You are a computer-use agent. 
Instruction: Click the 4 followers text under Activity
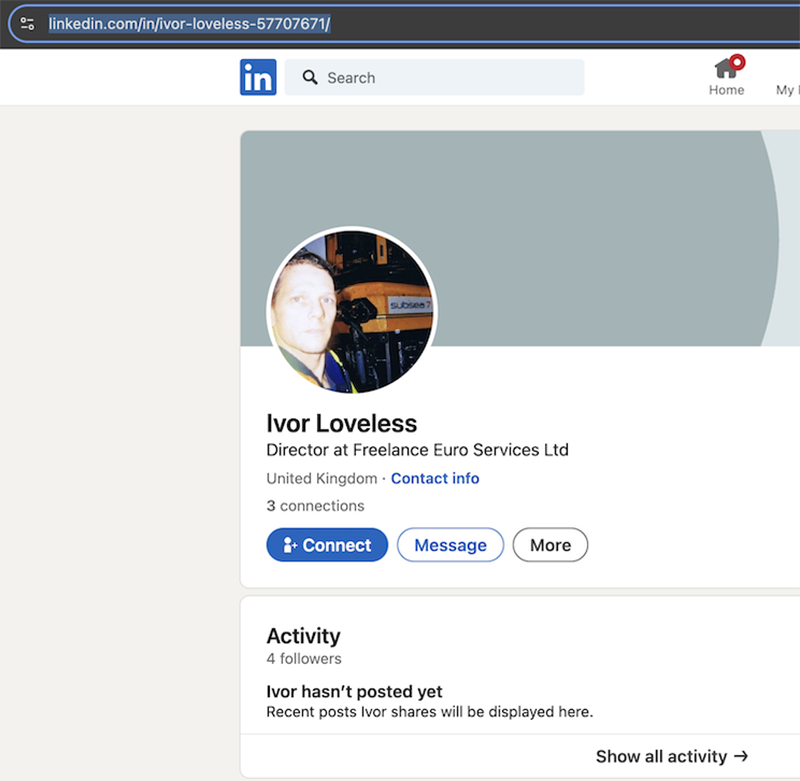click(304, 658)
